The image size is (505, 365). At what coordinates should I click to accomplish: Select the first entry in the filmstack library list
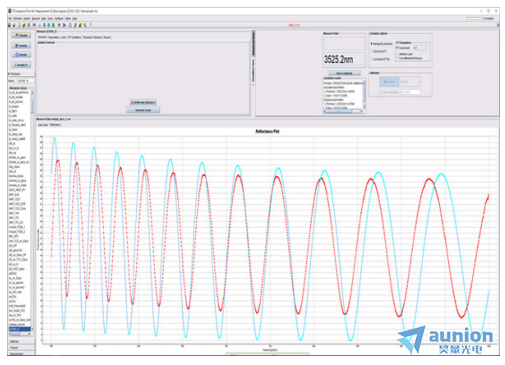pyautogui.click(x=19, y=92)
